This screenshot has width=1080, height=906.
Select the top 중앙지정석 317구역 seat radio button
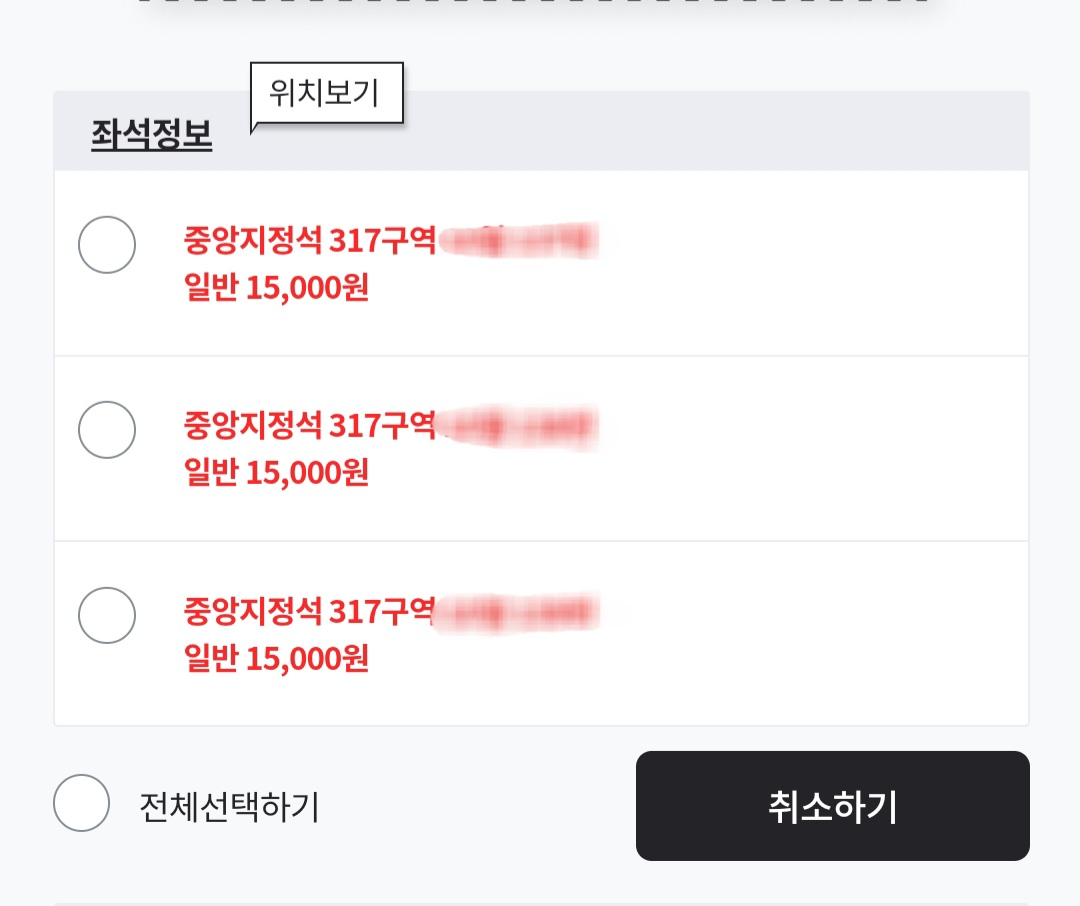[107, 245]
